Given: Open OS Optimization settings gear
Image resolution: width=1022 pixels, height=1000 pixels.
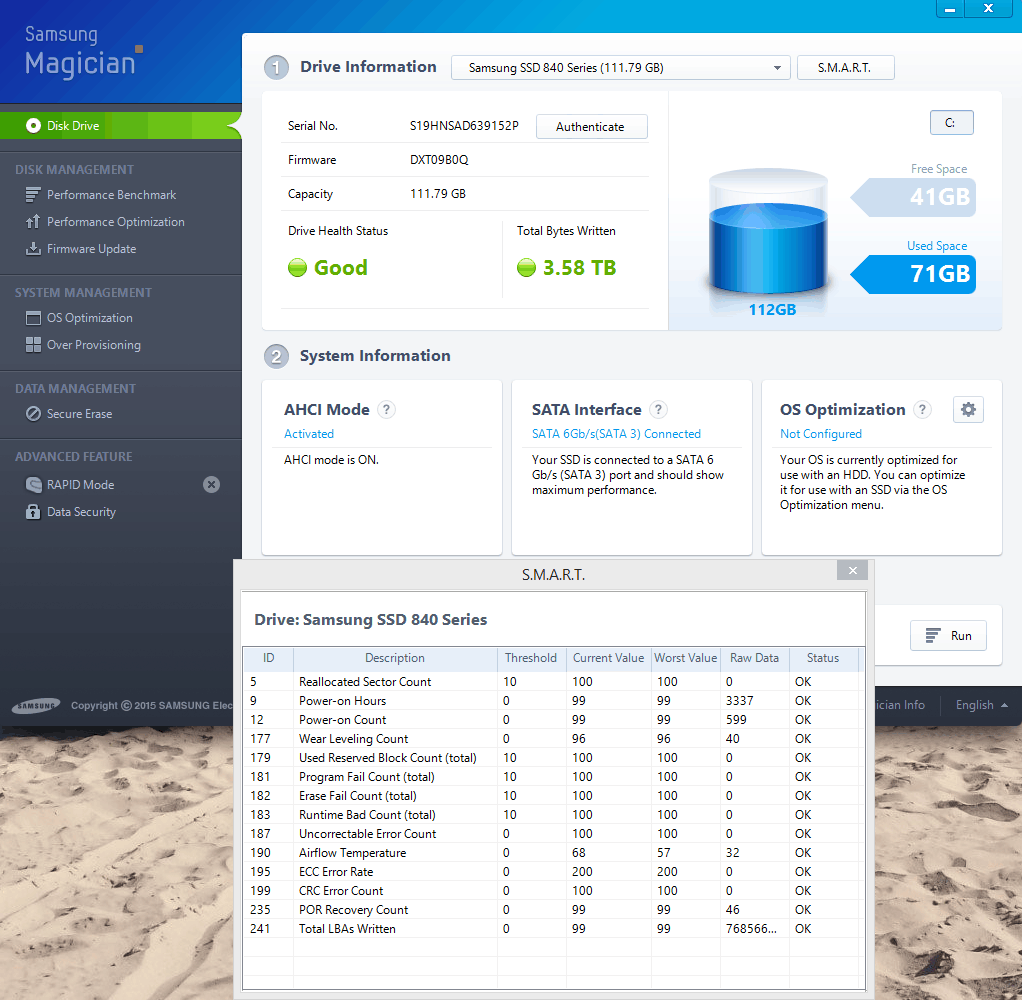Looking at the screenshot, I should pos(969,409).
